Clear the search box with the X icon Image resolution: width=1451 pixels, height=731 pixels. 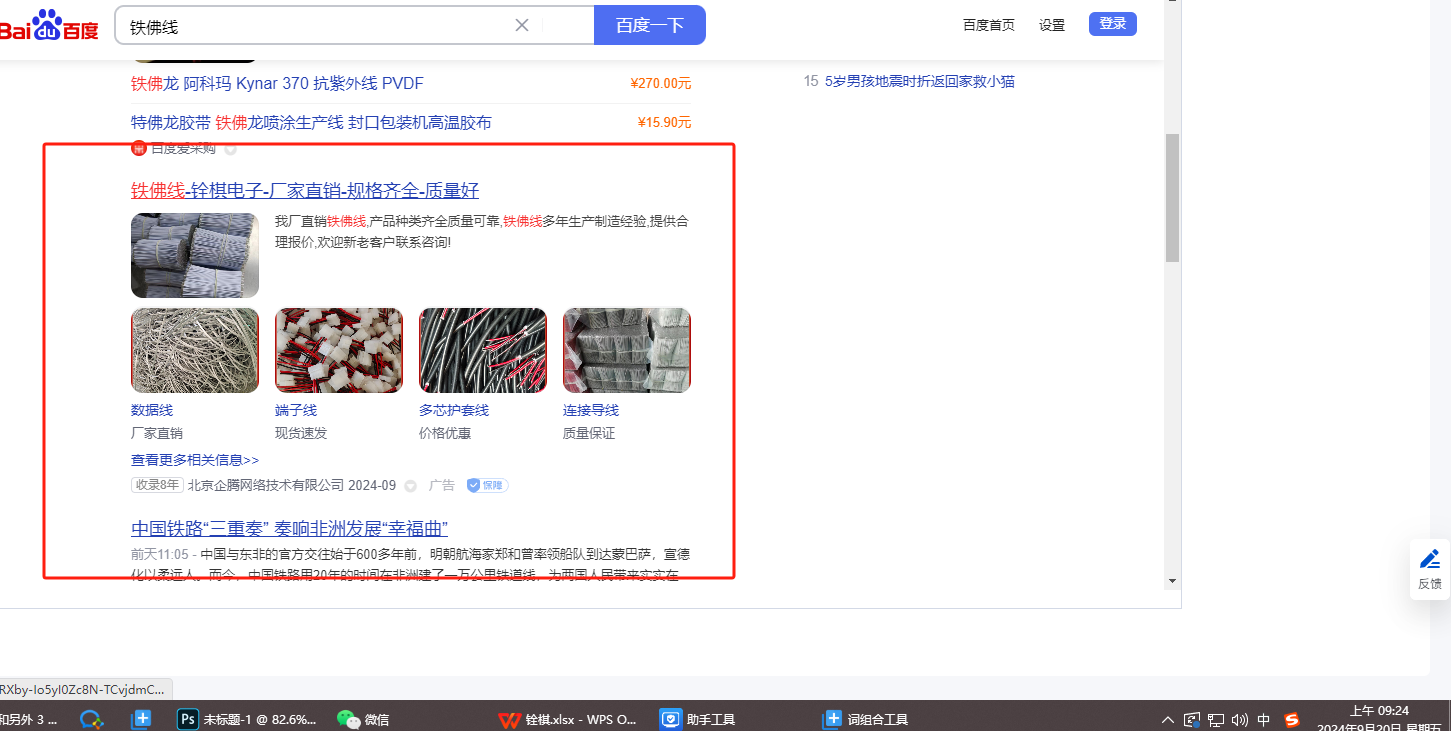pos(522,25)
